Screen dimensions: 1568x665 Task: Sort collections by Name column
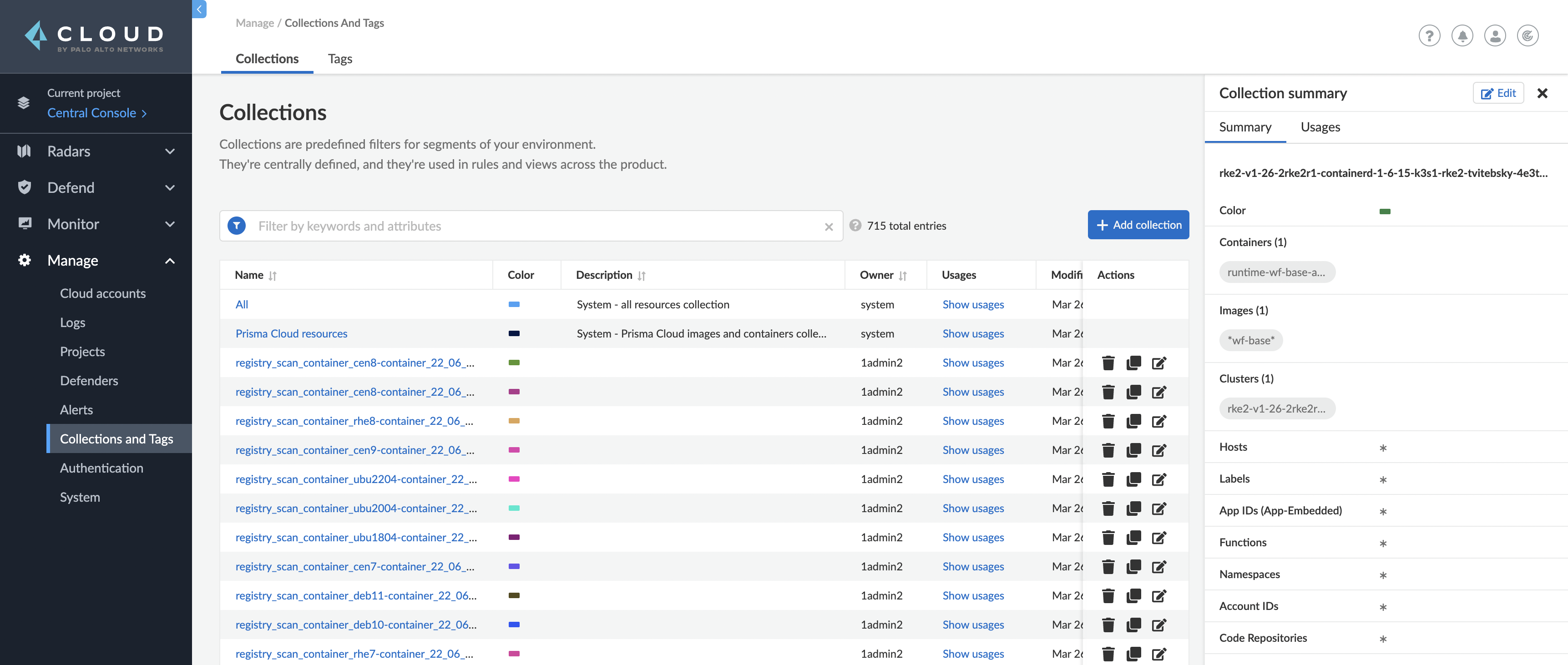pyautogui.click(x=273, y=276)
